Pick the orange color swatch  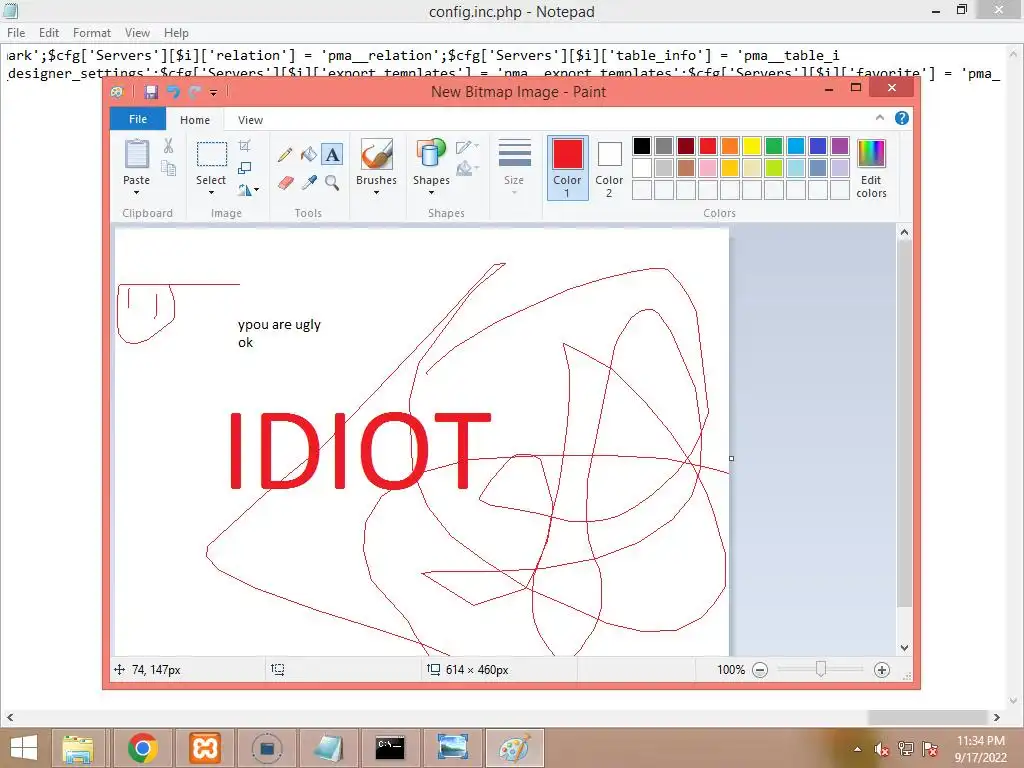729,146
